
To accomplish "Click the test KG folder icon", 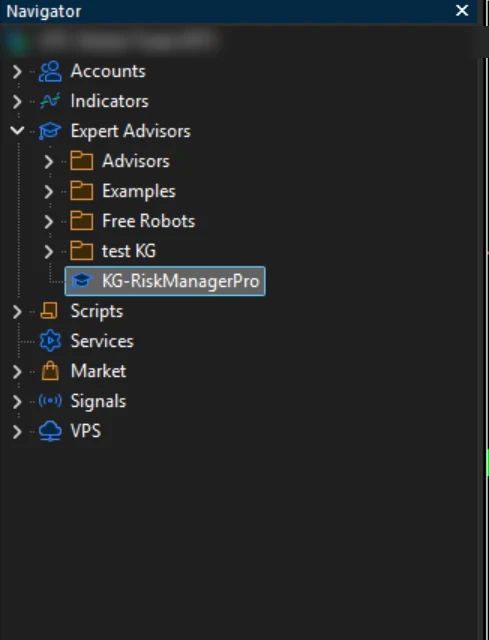I will tap(82, 251).
